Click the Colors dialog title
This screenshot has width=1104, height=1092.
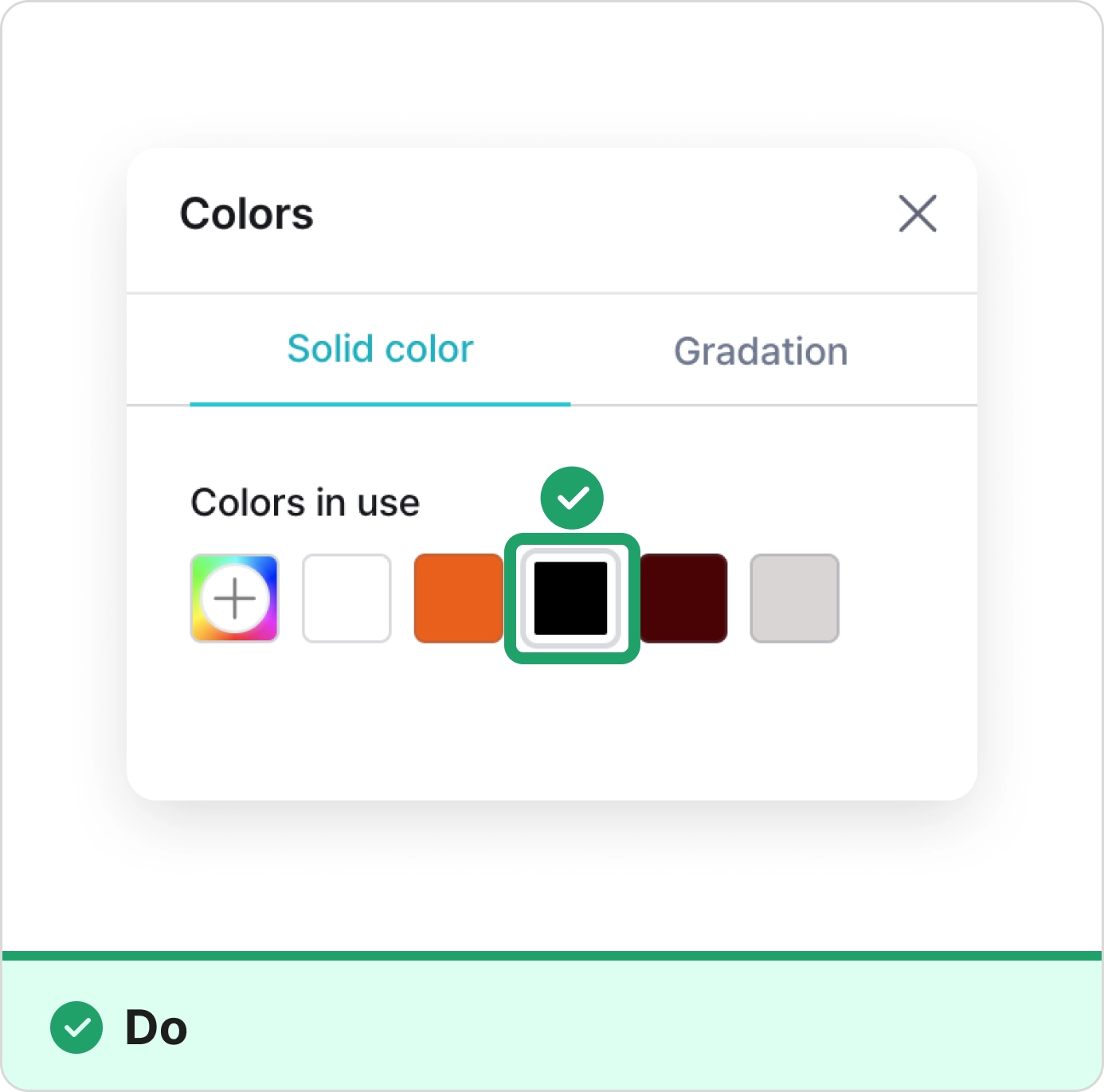pyautogui.click(x=247, y=213)
